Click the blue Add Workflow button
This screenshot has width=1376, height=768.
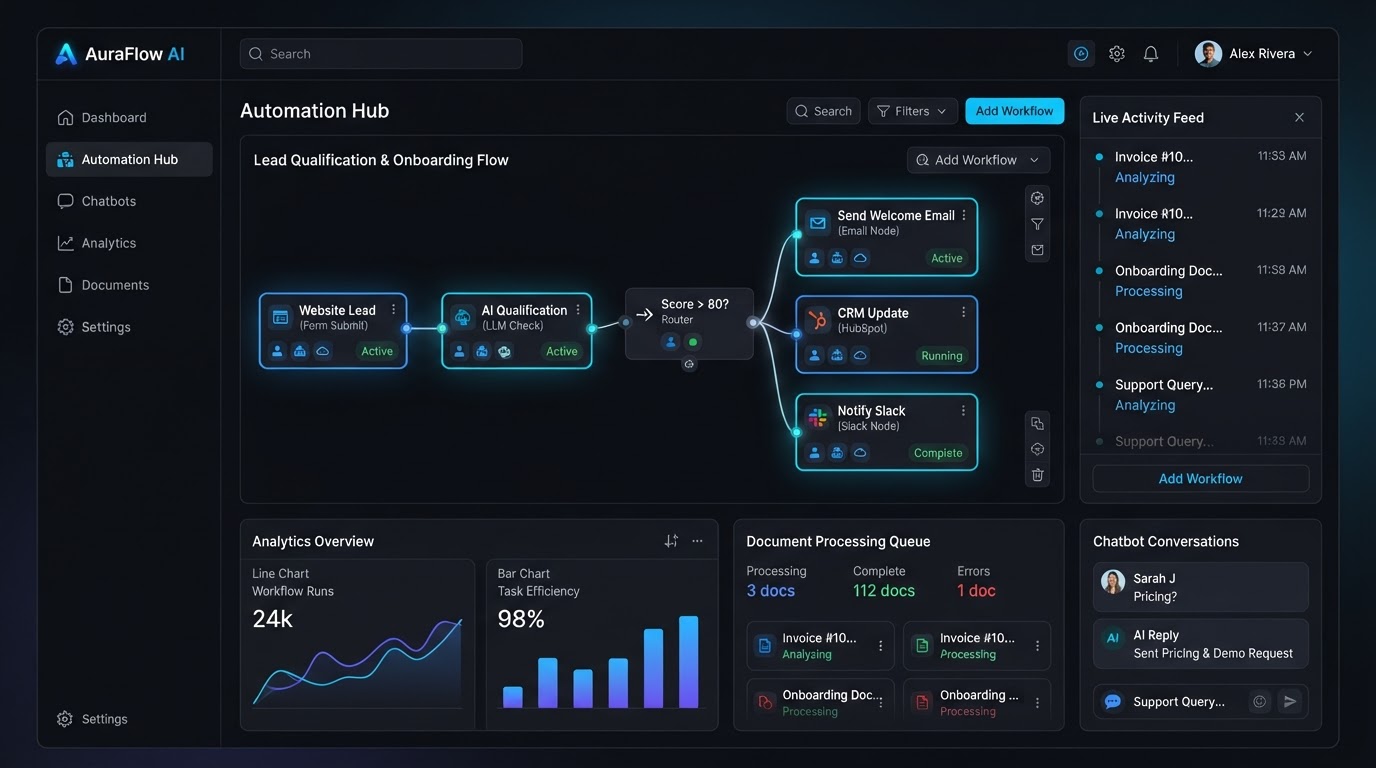coord(1014,111)
